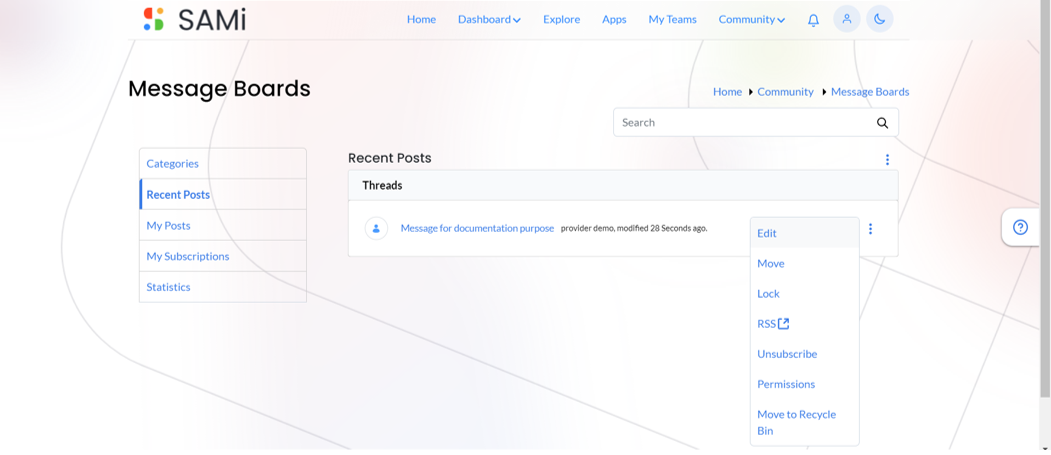Open 'Message for documentation purpose' thread

477,228
